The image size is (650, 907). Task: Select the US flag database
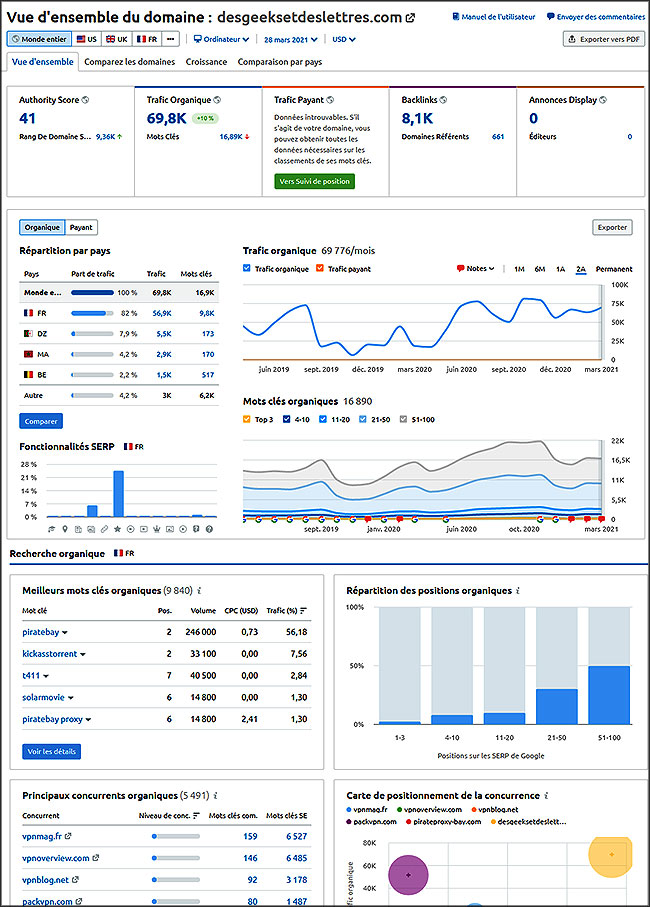[x=87, y=39]
